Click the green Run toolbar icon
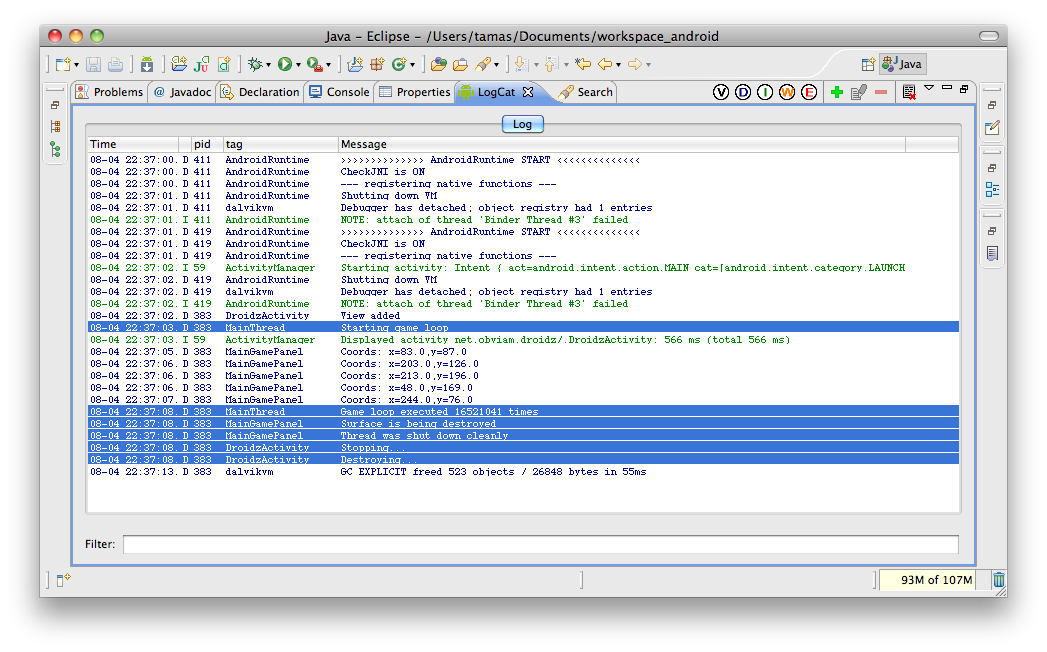 click(x=285, y=64)
